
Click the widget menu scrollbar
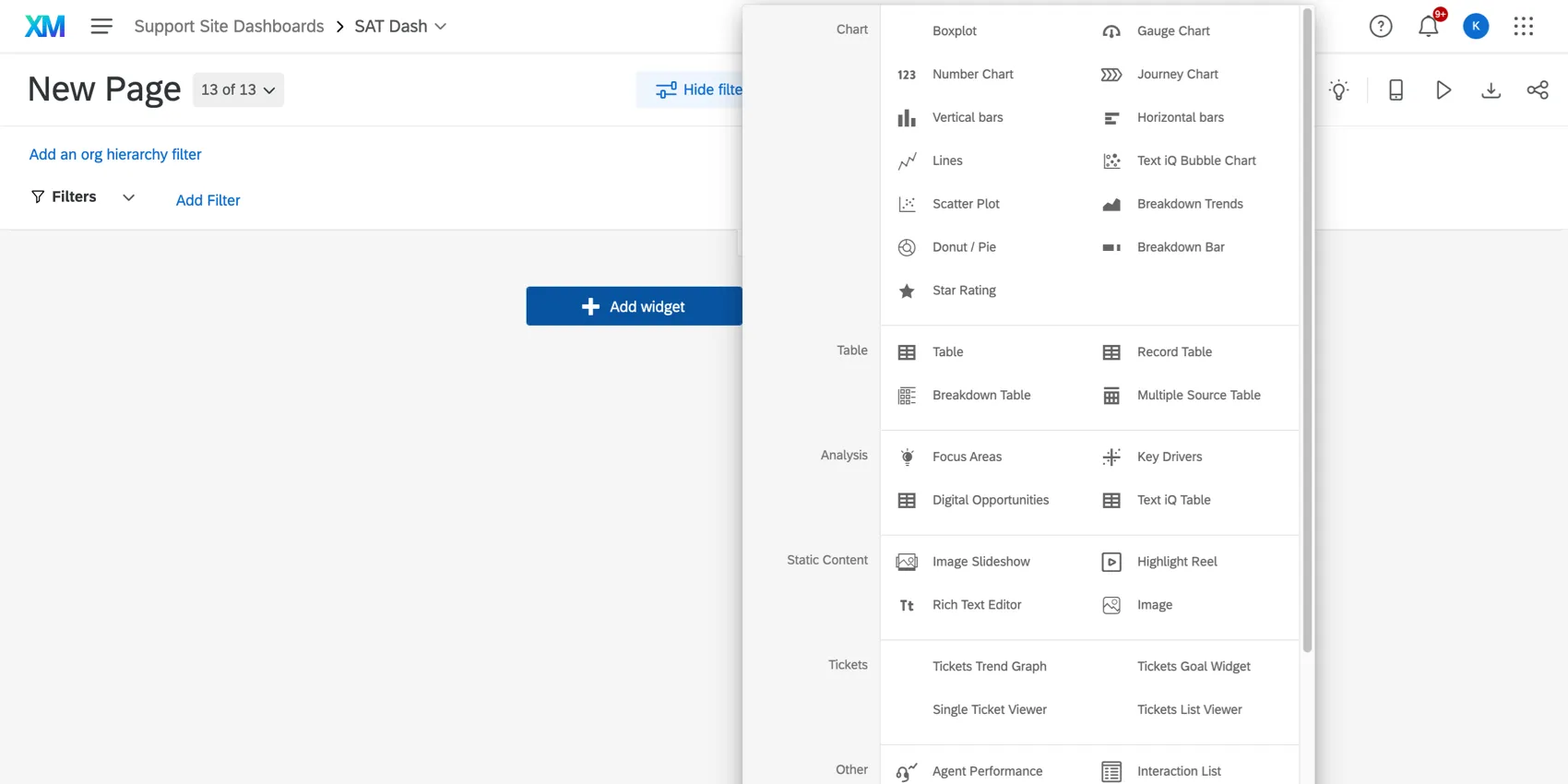(x=1306, y=330)
